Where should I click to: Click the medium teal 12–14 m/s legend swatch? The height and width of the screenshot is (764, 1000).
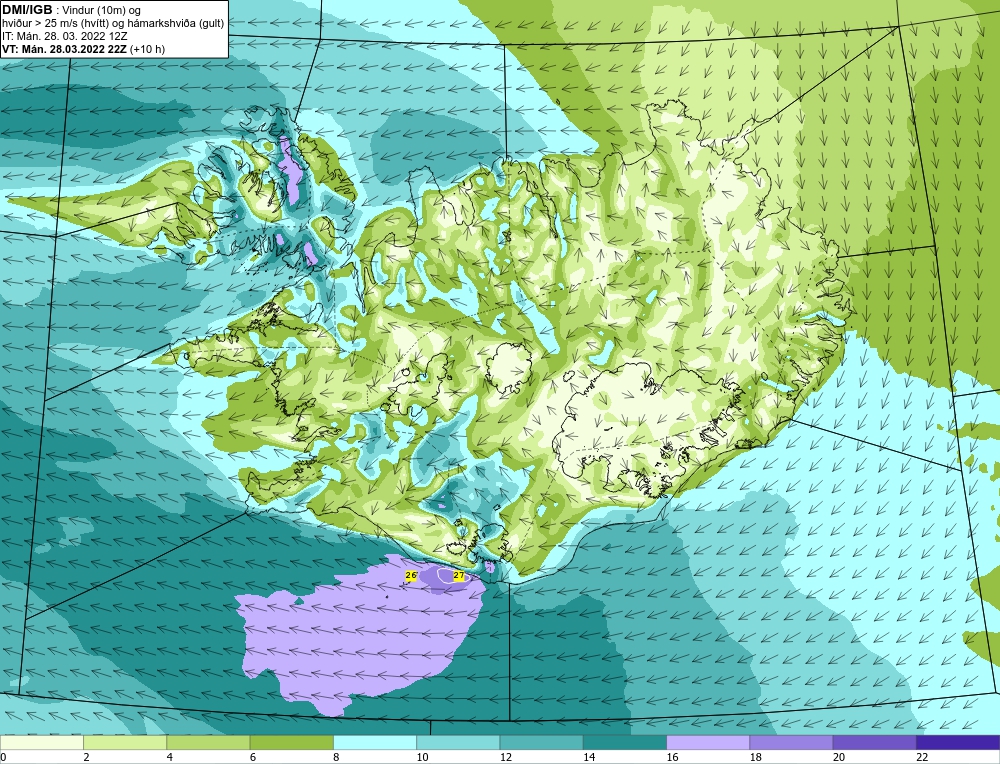541,742
